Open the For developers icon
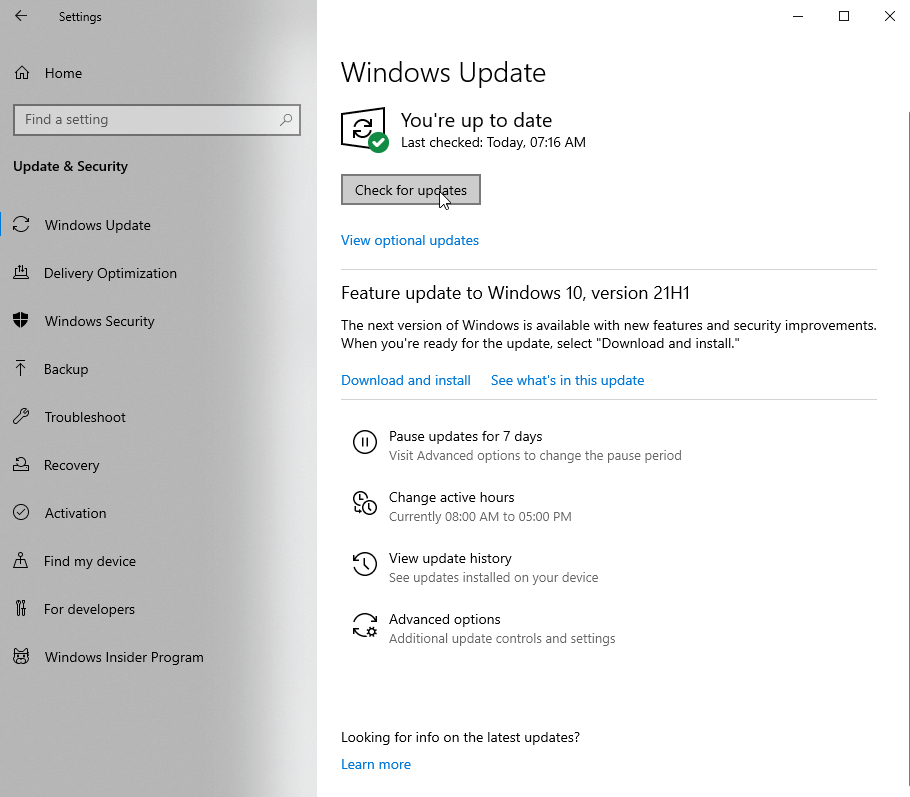Viewport: 910px width, 797px height. (x=20, y=609)
